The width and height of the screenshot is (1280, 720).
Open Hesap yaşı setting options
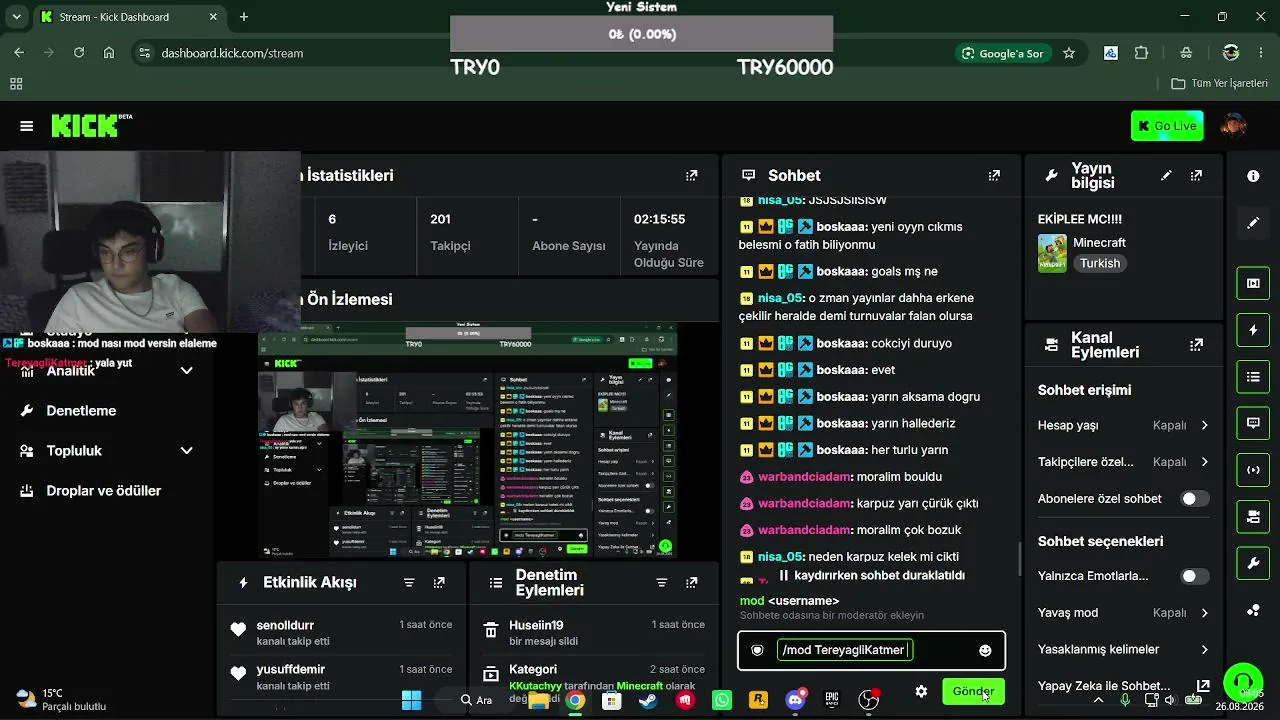coord(1124,425)
